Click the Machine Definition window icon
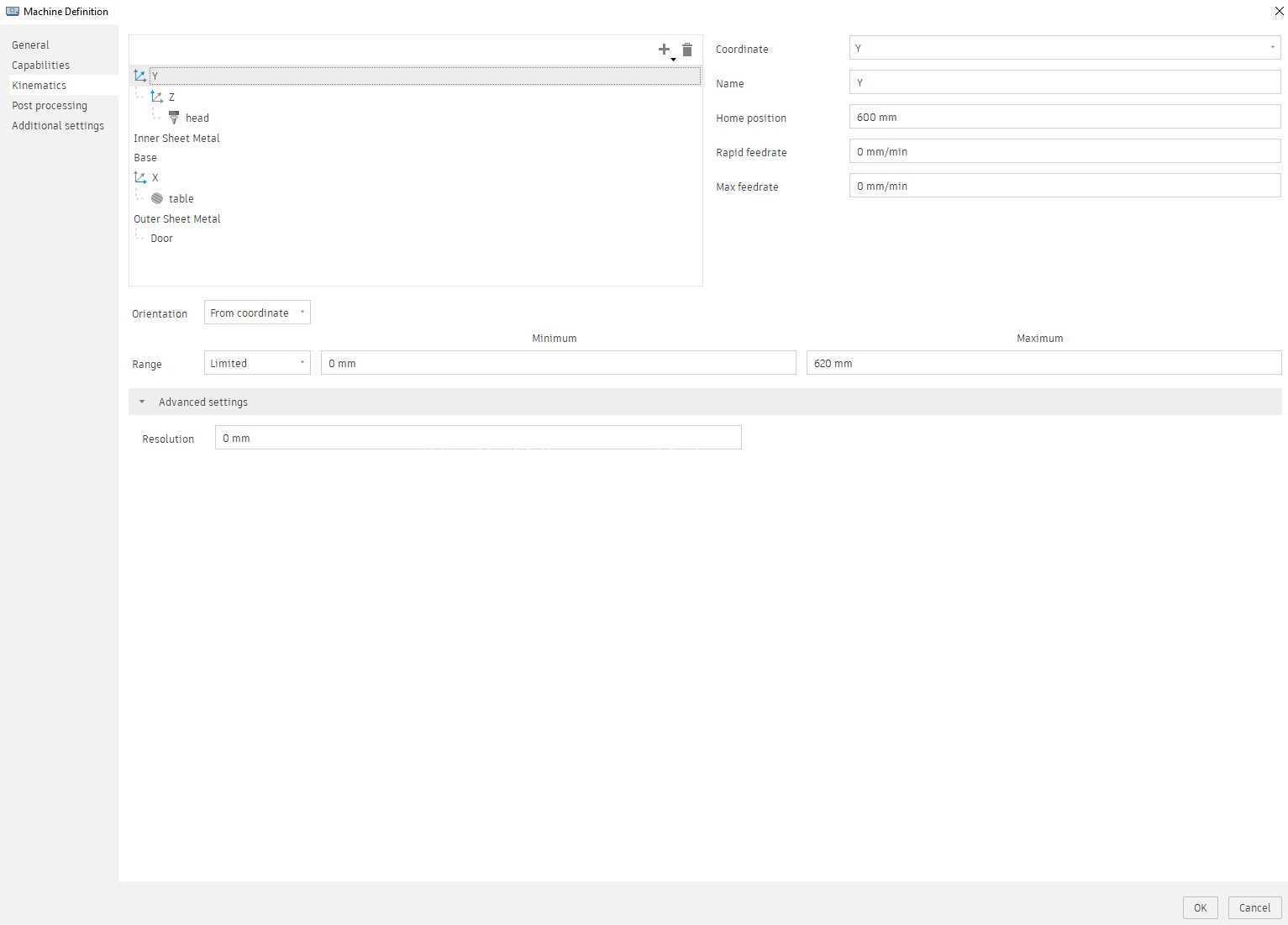Image resolution: width=1288 pixels, height=925 pixels. [x=13, y=11]
